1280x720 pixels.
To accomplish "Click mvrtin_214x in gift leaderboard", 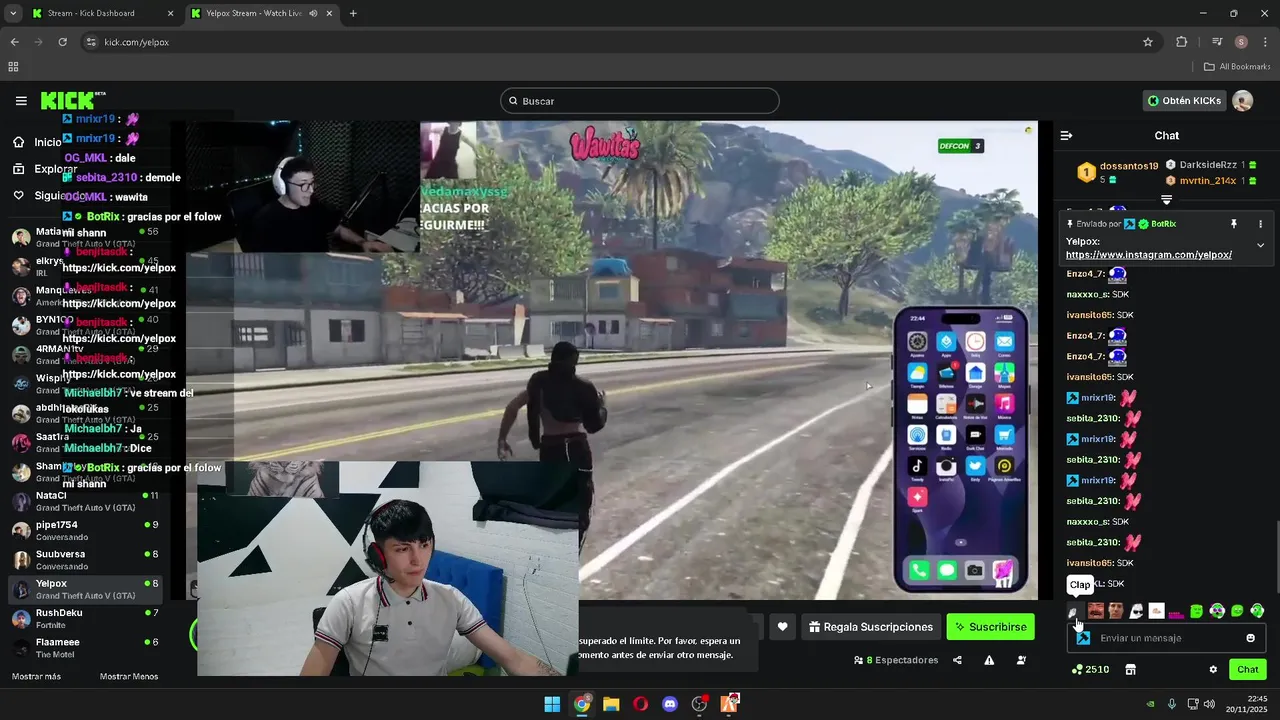I will coord(1208,181).
